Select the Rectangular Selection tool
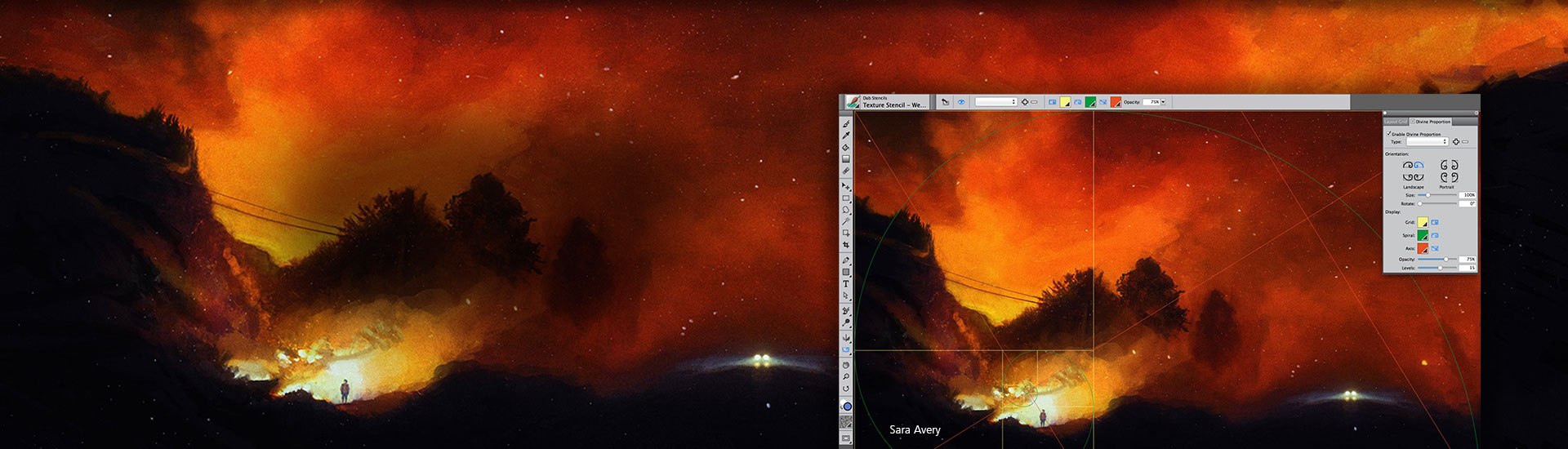This screenshot has height=449, width=1568. pyautogui.click(x=846, y=198)
